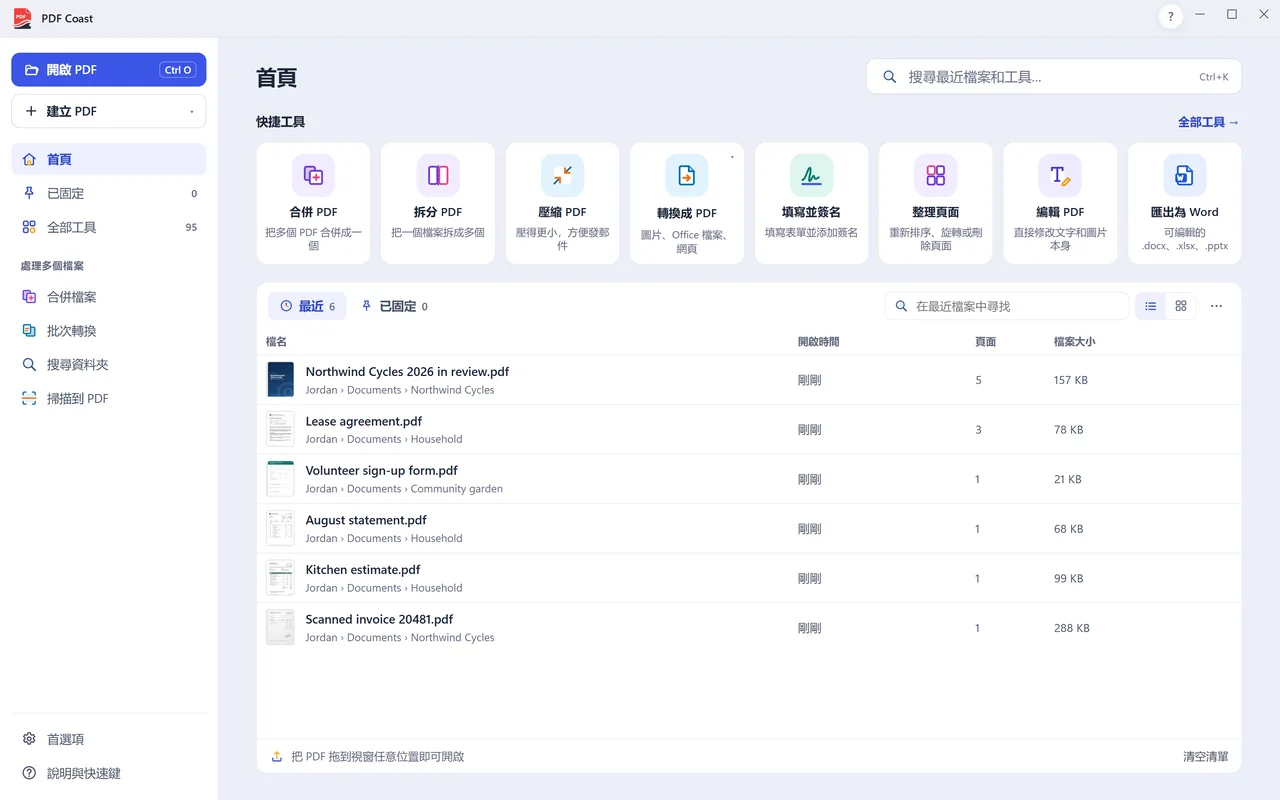This screenshot has height=800, width=1280.
Task: Click the help question mark in title bar
Action: (x=1170, y=17)
